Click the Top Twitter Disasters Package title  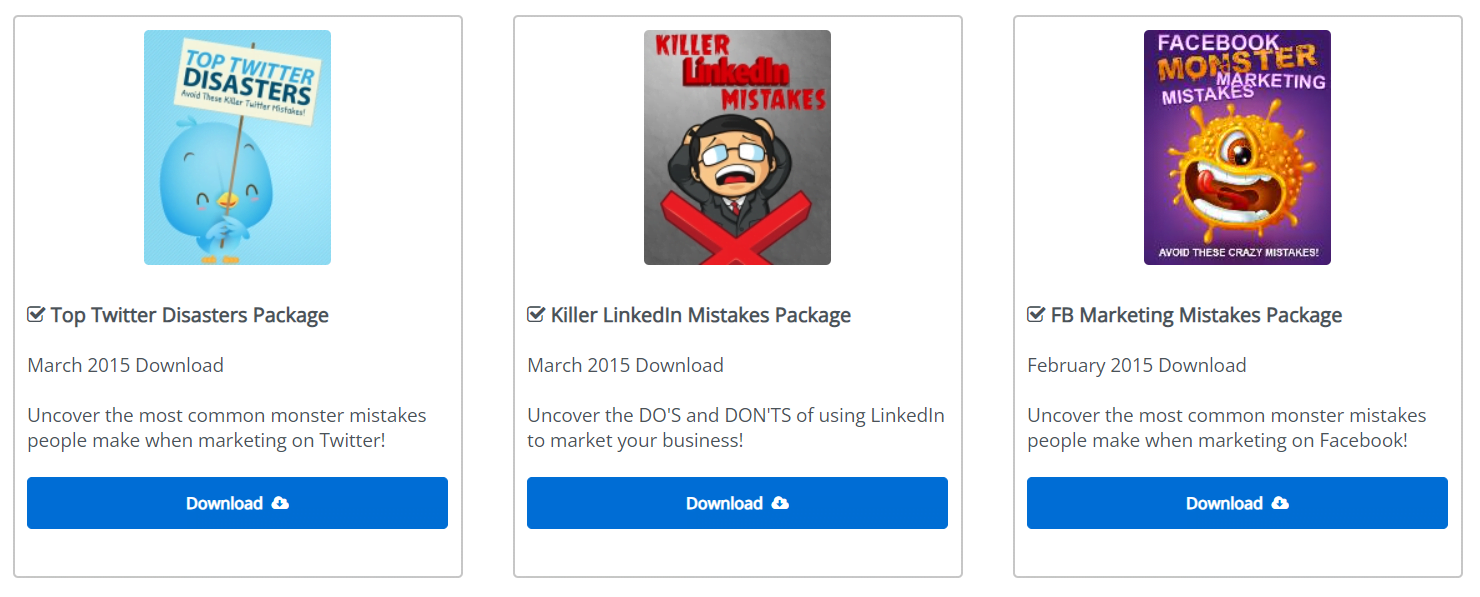pos(189,315)
